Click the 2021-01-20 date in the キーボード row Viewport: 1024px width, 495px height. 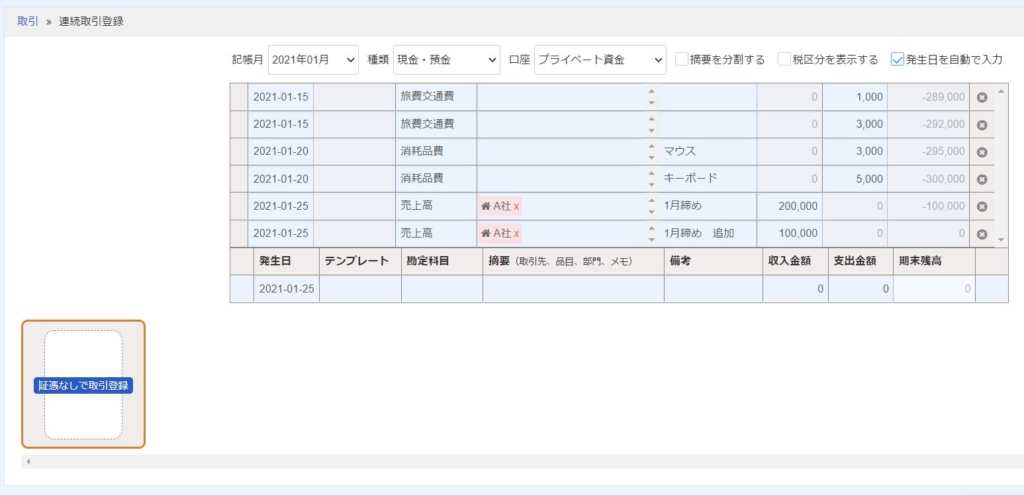pos(280,178)
